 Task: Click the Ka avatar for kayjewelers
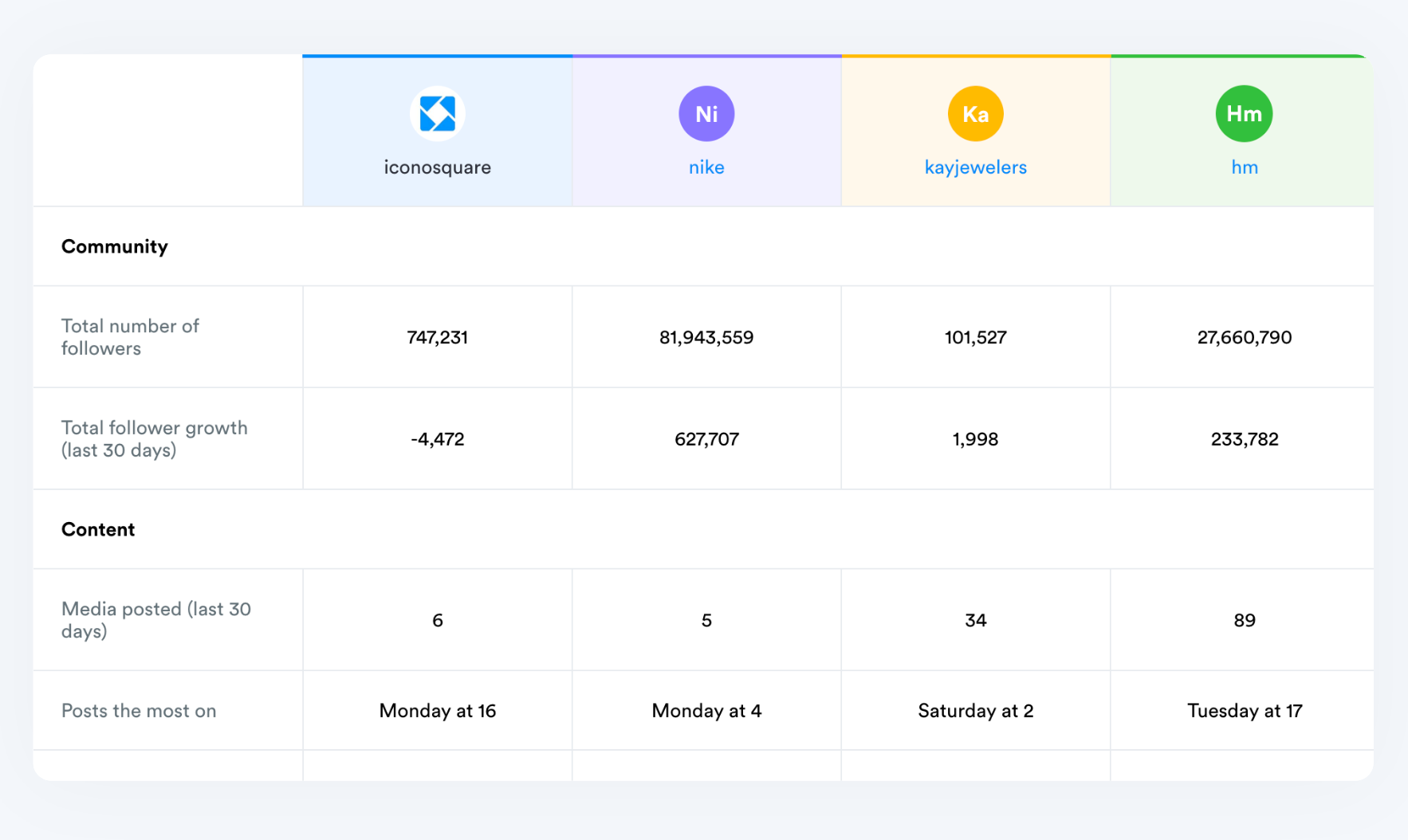tap(975, 113)
